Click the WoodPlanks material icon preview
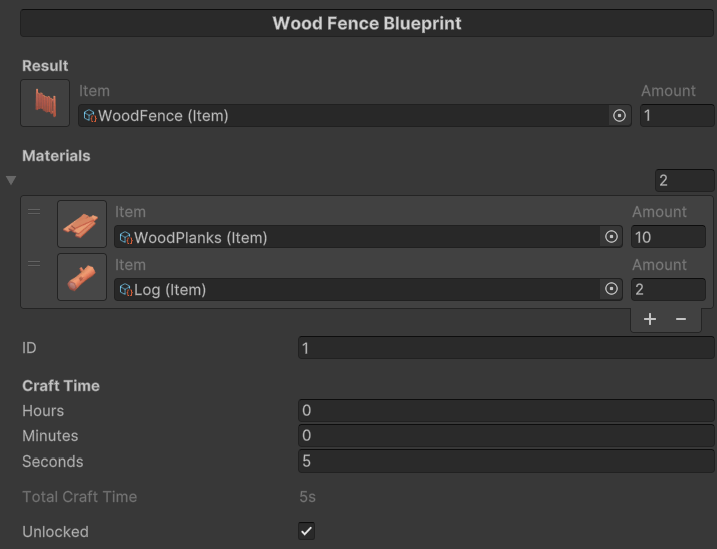Screen dimensions: 717x549 [x=82, y=225]
